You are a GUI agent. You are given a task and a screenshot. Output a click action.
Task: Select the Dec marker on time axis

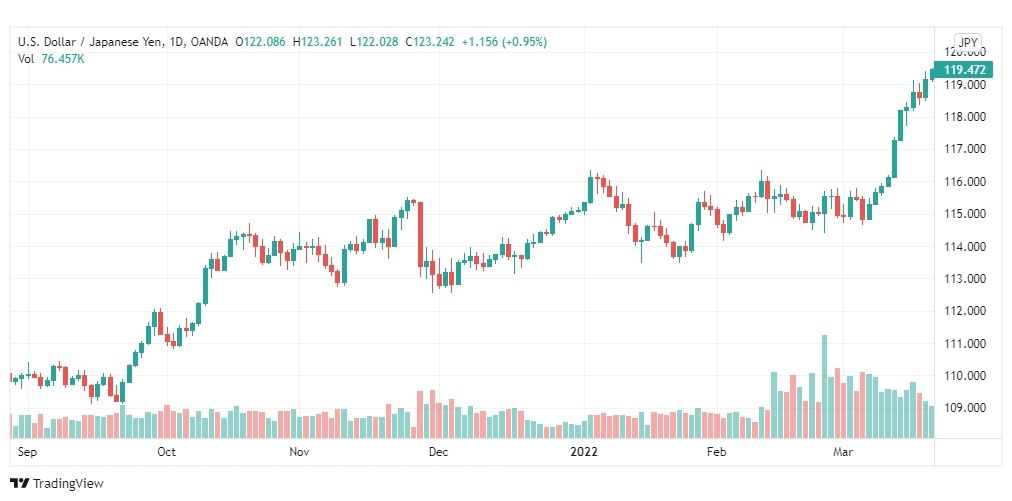[438, 452]
